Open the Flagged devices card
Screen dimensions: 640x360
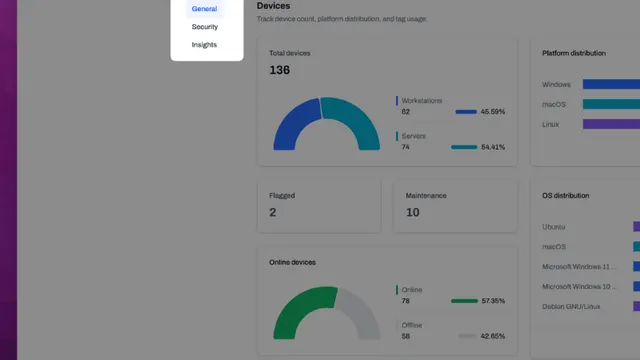click(x=319, y=207)
